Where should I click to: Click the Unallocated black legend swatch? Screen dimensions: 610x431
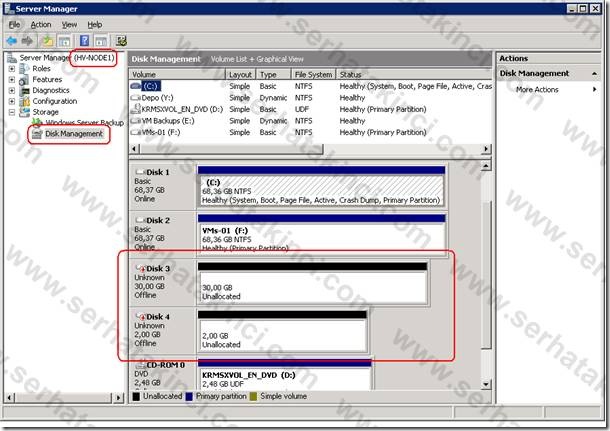click(x=136, y=396)
